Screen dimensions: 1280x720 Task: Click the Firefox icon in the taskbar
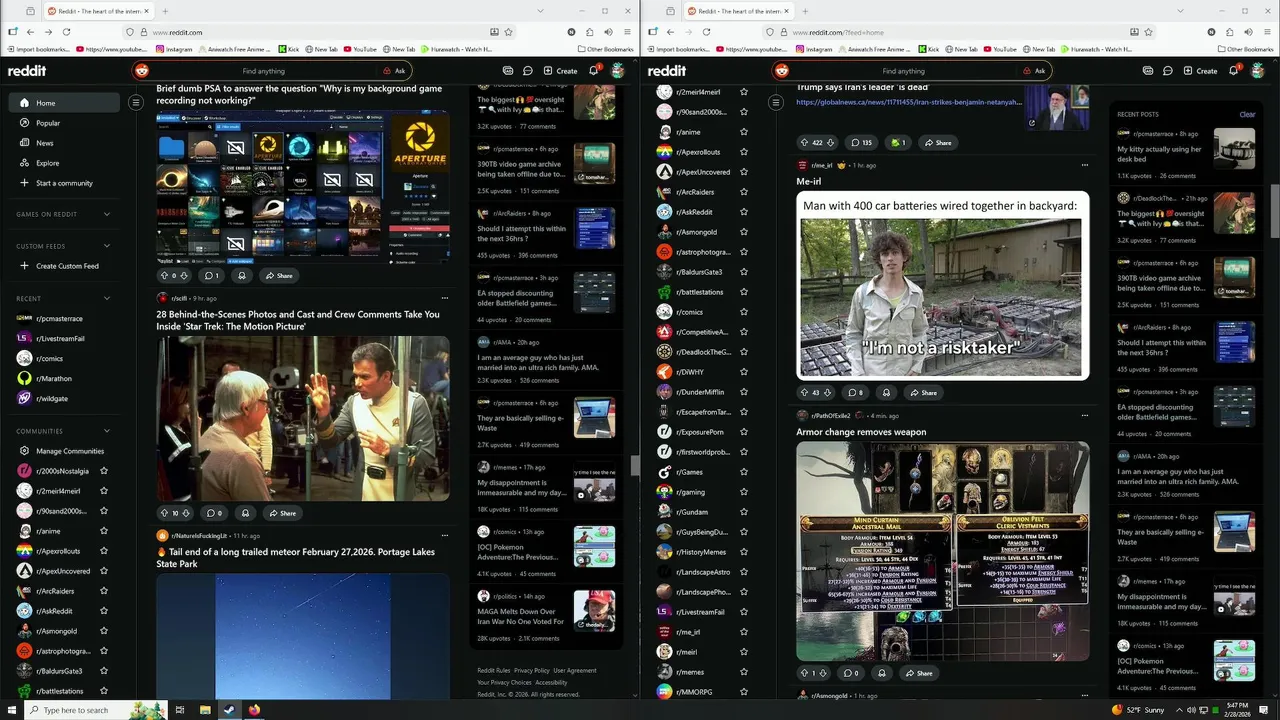coord(254,710)
